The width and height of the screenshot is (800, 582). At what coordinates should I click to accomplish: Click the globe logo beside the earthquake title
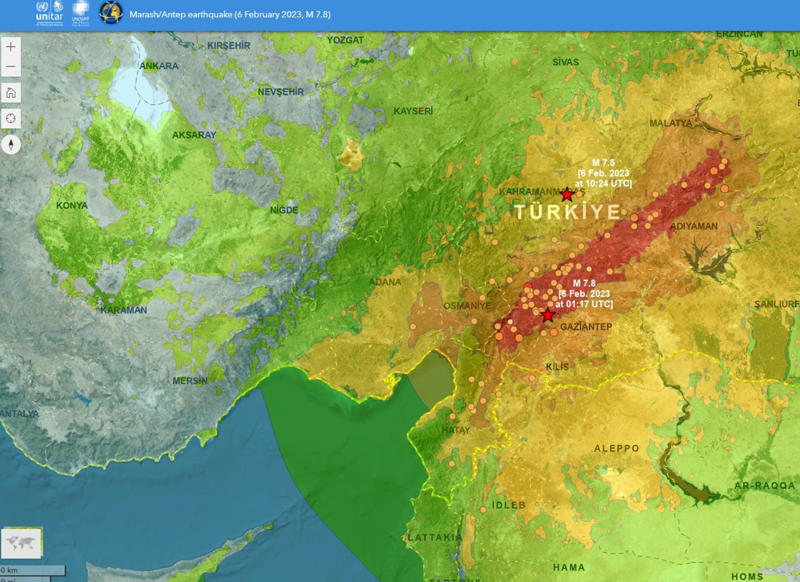tap(111, 12)
